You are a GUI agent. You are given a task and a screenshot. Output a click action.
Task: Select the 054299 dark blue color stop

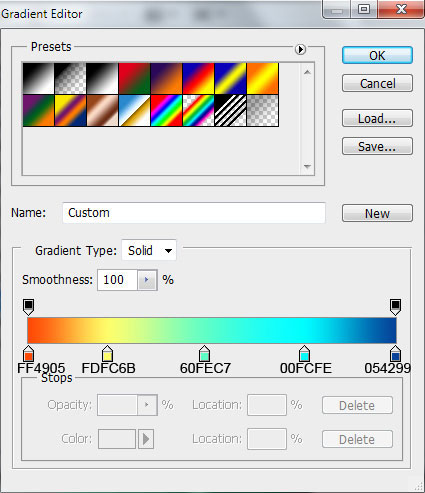(395, 354)
